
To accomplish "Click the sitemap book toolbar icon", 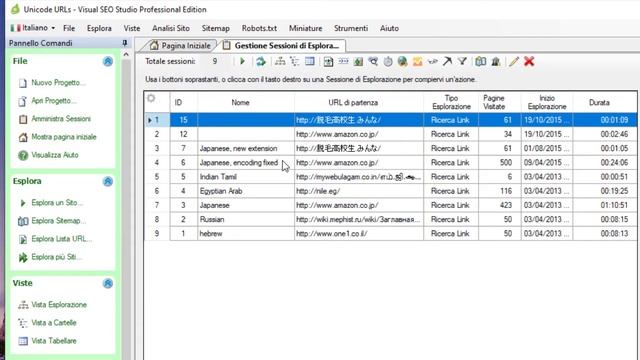I will (480, 62).
